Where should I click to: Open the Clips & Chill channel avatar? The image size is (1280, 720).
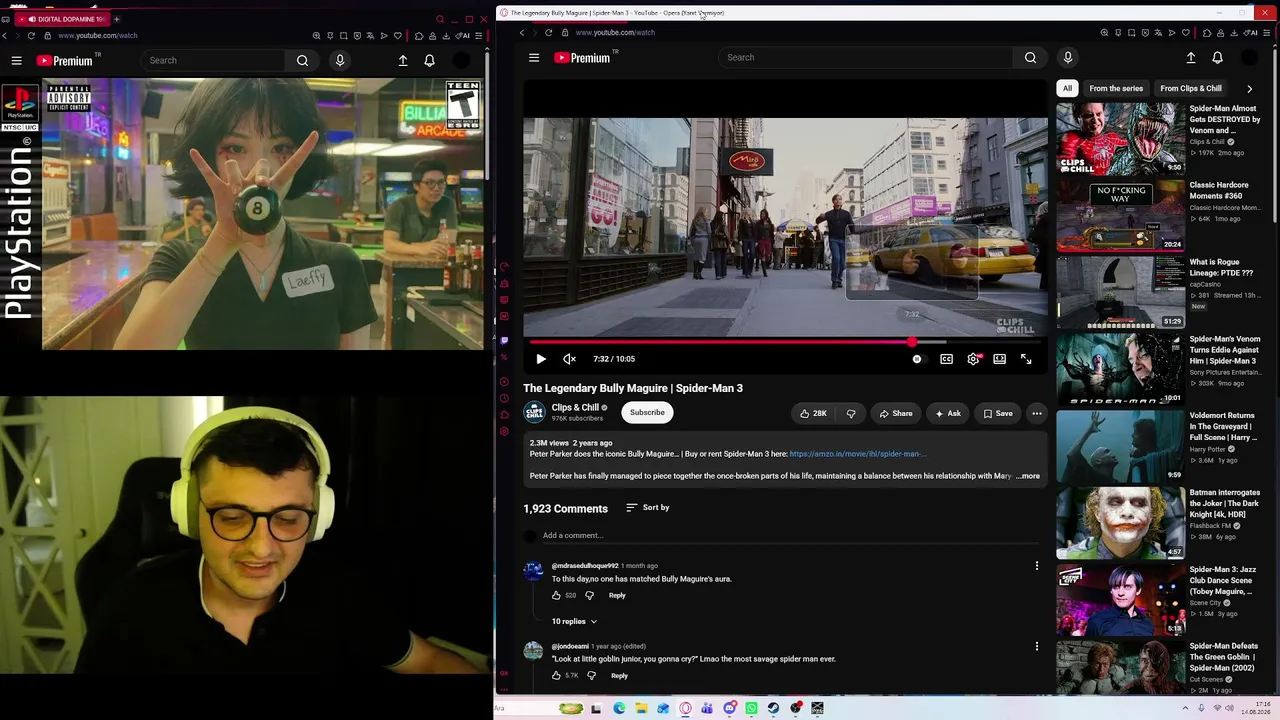(x=534, y=412)
